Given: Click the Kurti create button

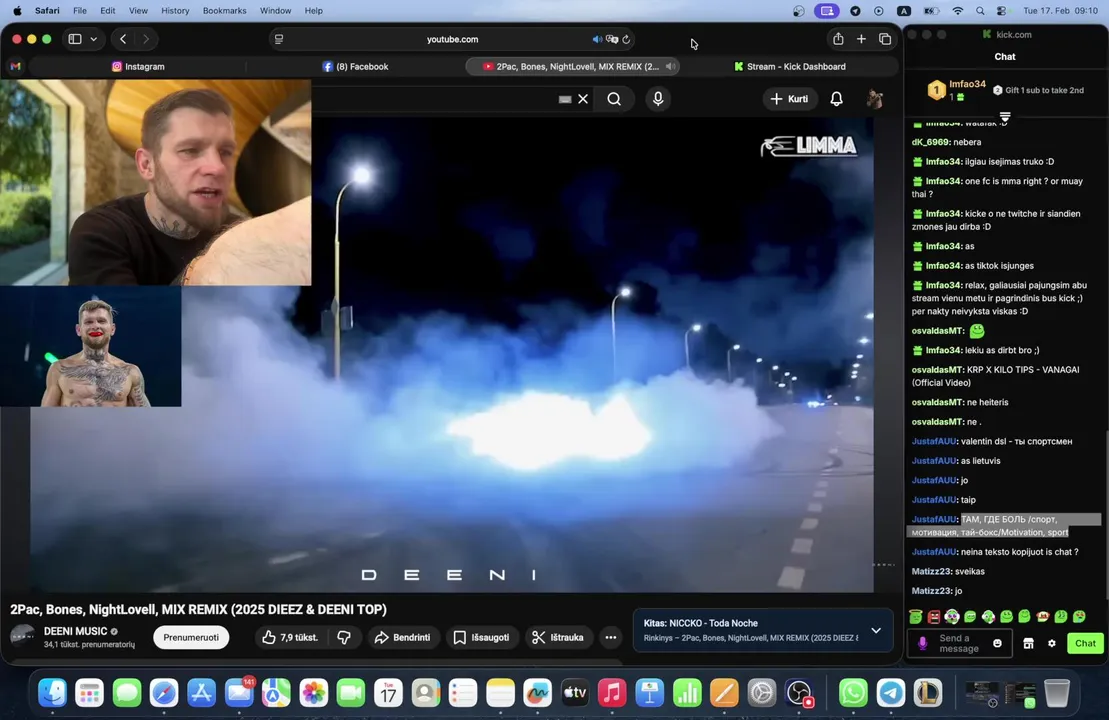Looking at the screenshot, I should point(789,99).
